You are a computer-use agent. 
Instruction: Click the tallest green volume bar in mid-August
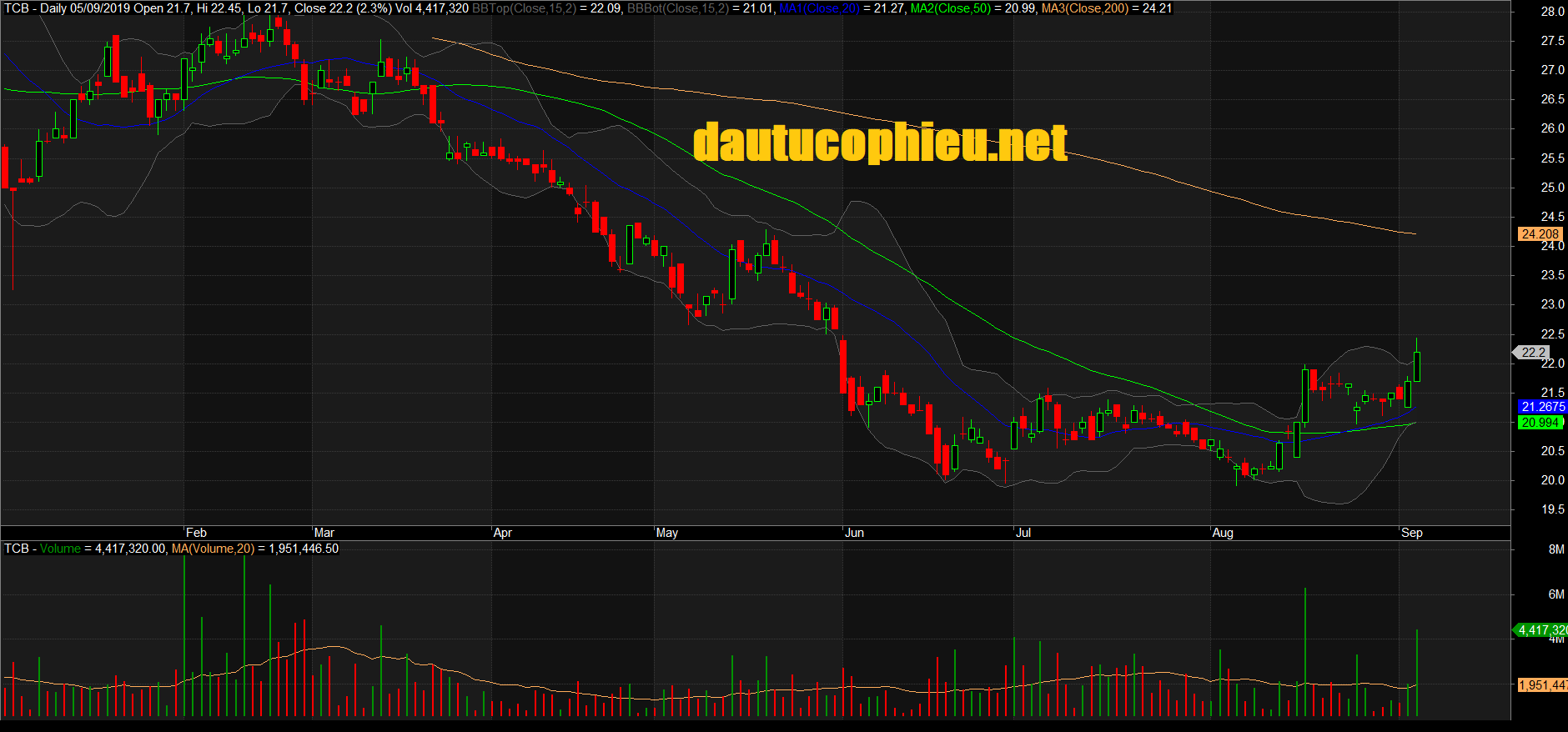1304,653
